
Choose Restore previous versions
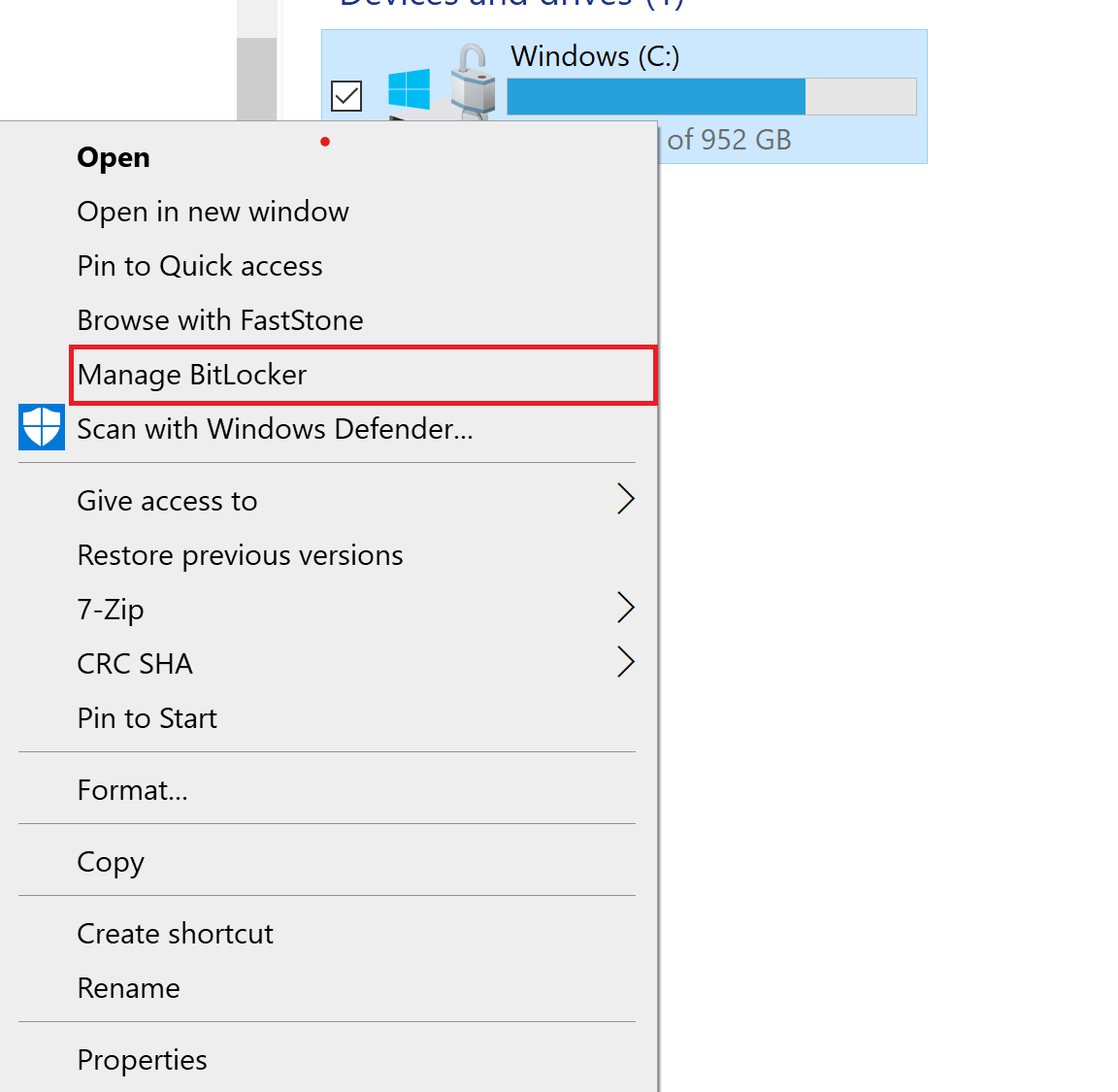pos(240,555)
